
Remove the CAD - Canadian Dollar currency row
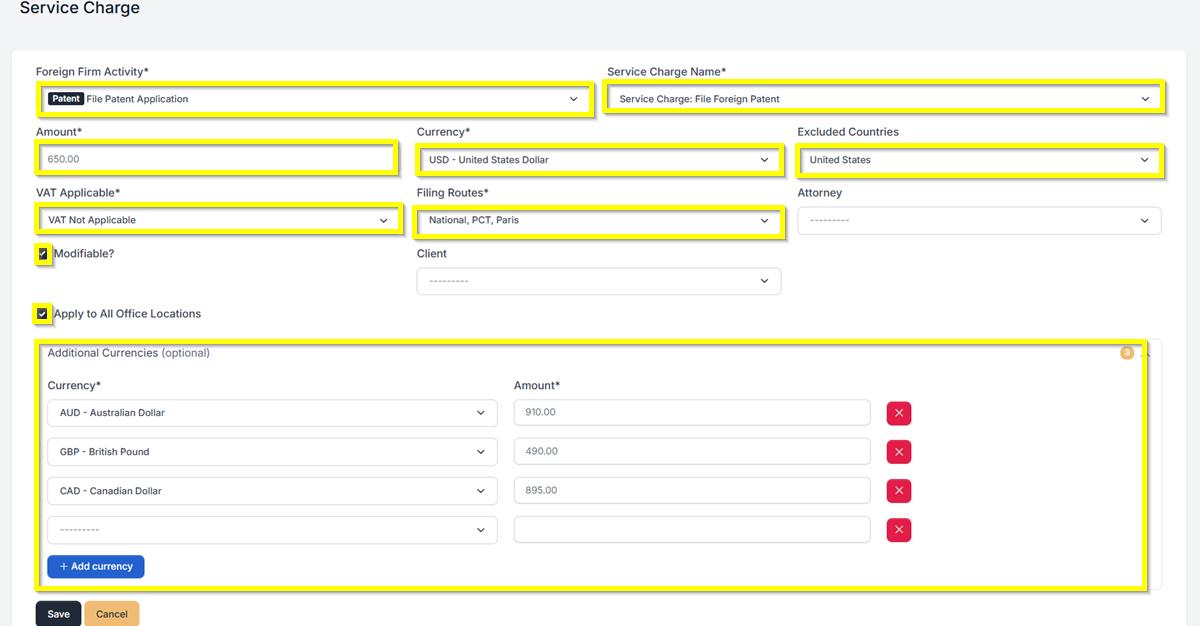click(899, 491)
